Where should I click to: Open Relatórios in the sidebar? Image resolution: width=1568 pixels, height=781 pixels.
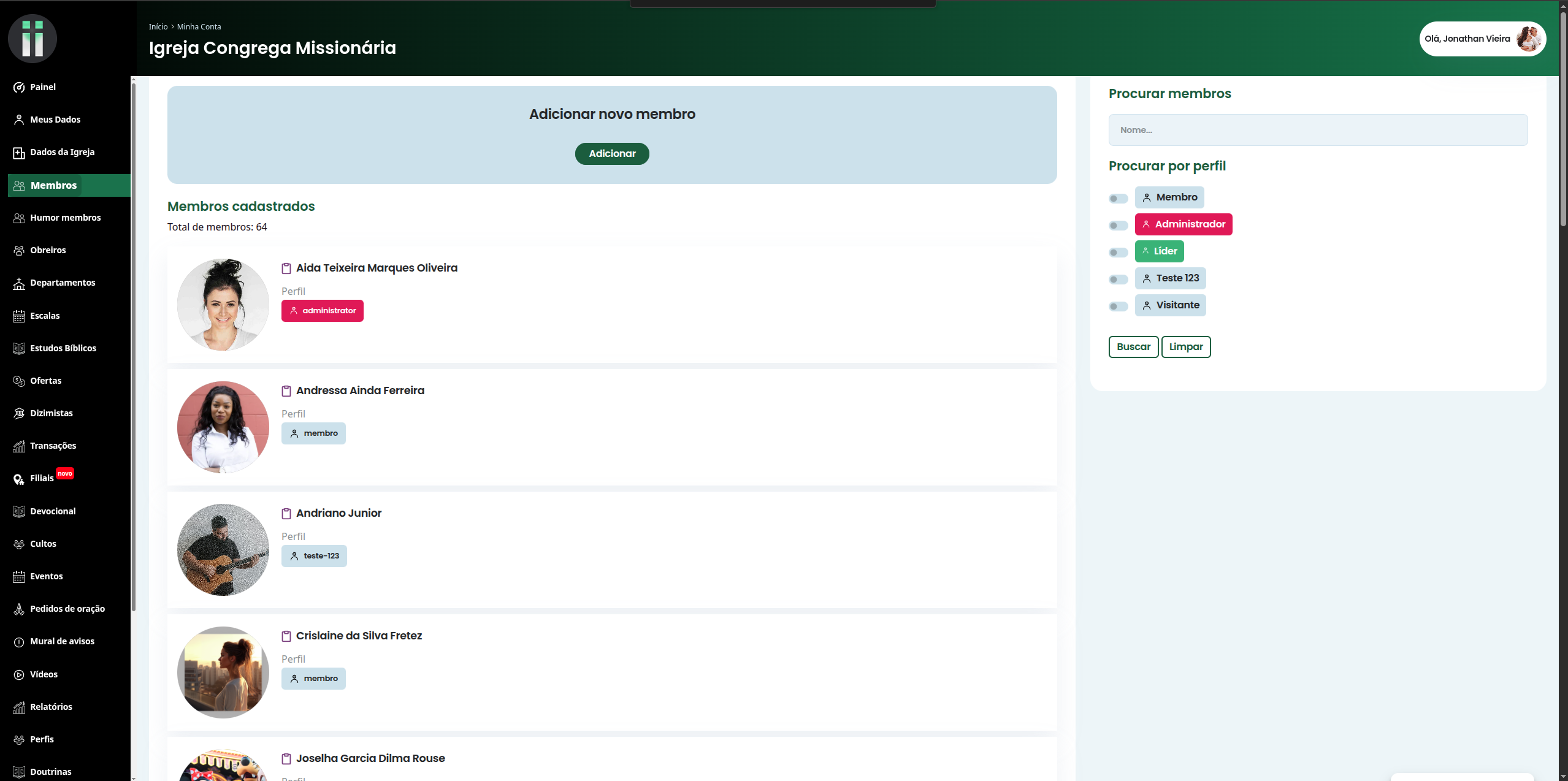(51, 707)
